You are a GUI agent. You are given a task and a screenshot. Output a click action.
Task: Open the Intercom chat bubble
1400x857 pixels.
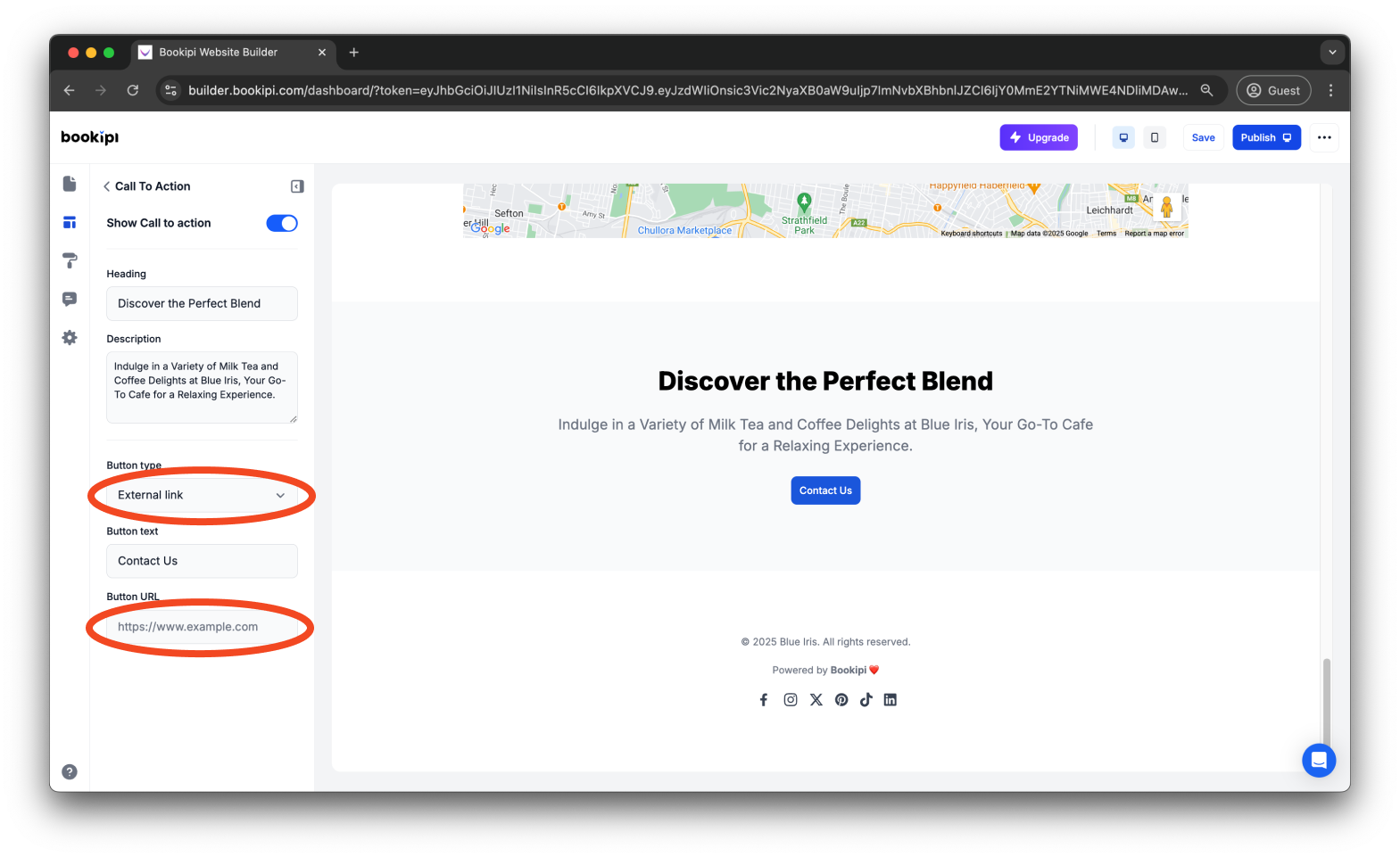tap(1319, 761)
